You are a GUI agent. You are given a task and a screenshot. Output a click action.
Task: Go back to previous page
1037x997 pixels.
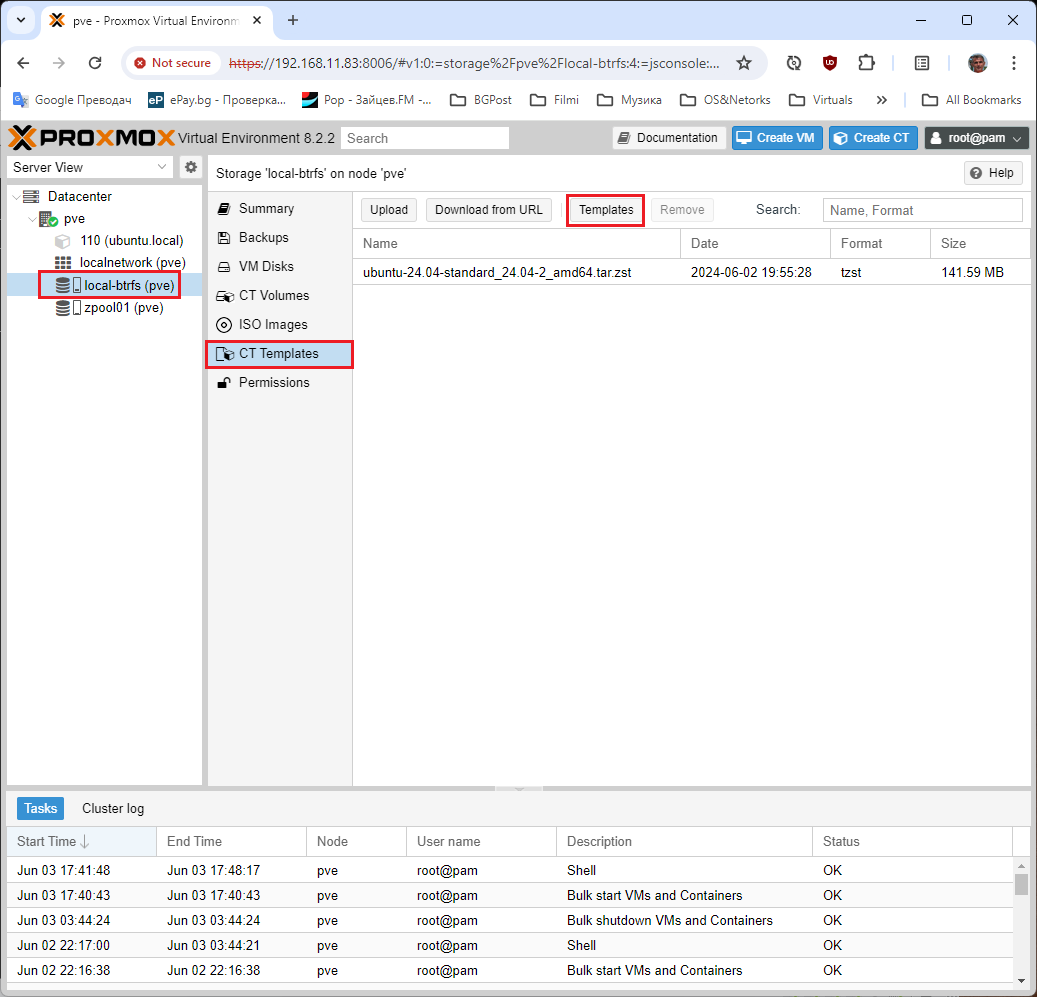23,63
